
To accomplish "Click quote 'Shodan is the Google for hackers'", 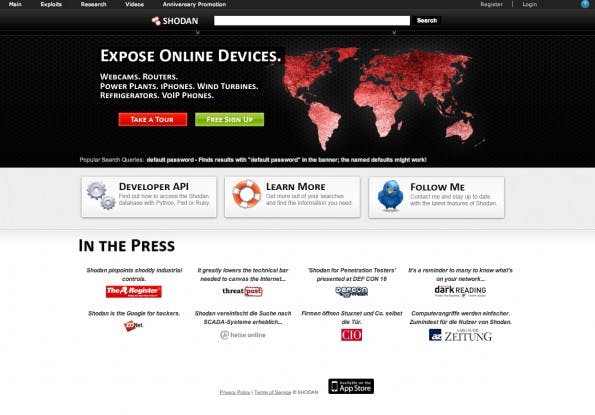I will 134,313.
